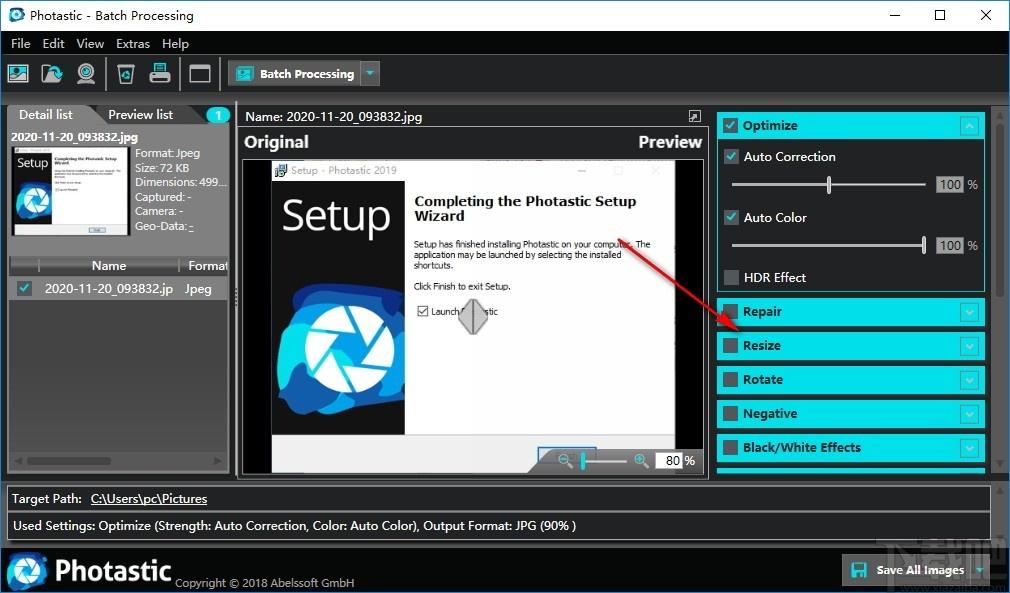Expand the Repair section

[x=969, y=312]
